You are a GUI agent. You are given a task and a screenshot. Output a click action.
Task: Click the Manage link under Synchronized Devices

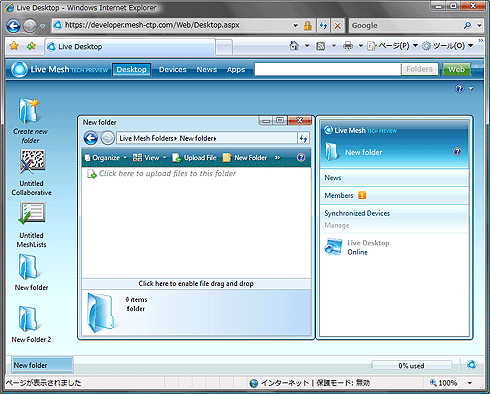pyautogui.click(x=337, y=225)
